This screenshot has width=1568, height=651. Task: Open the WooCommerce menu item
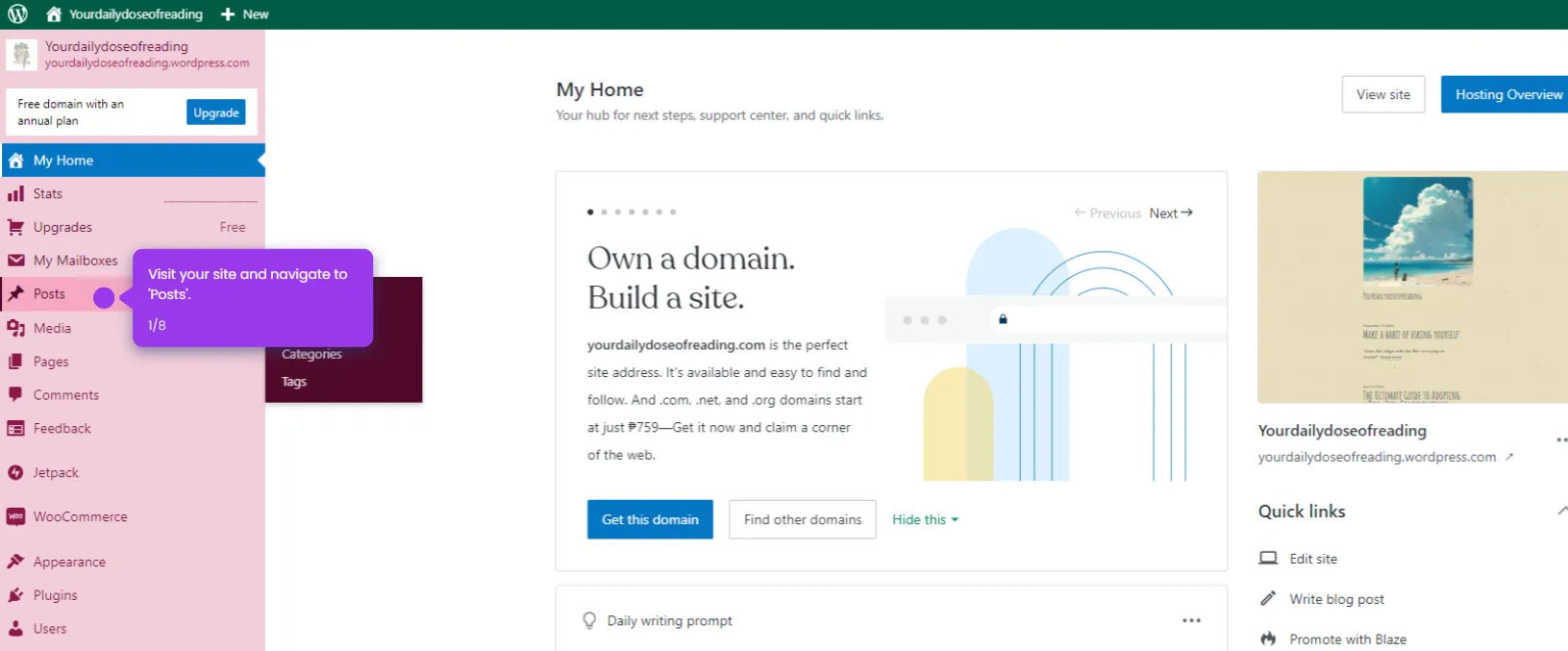click(x=133, y=517)
